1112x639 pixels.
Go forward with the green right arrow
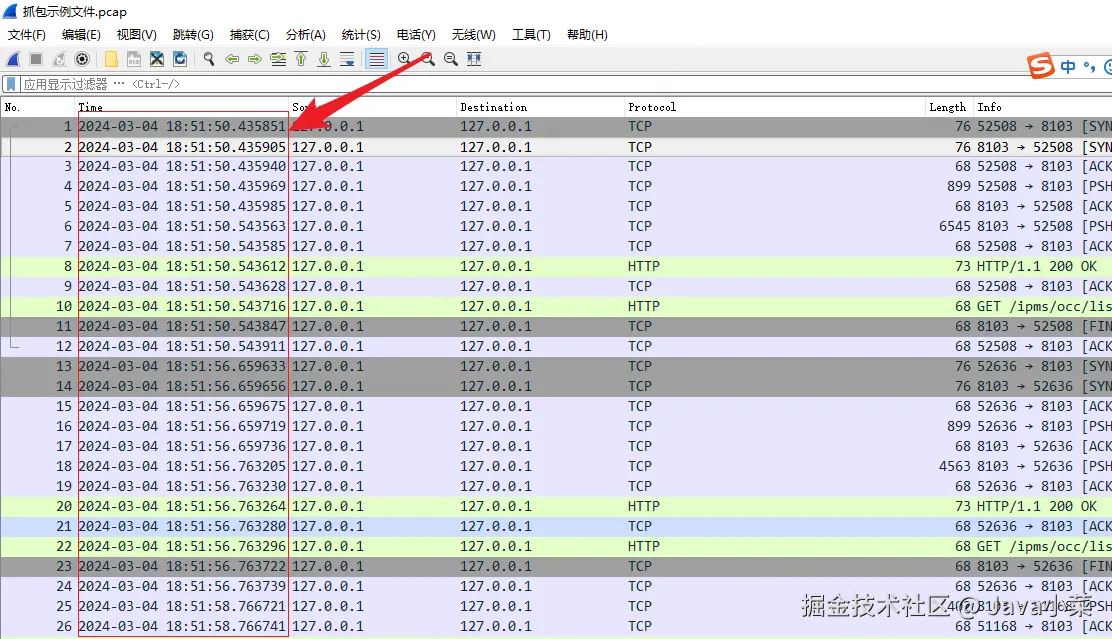click(255, 60)
